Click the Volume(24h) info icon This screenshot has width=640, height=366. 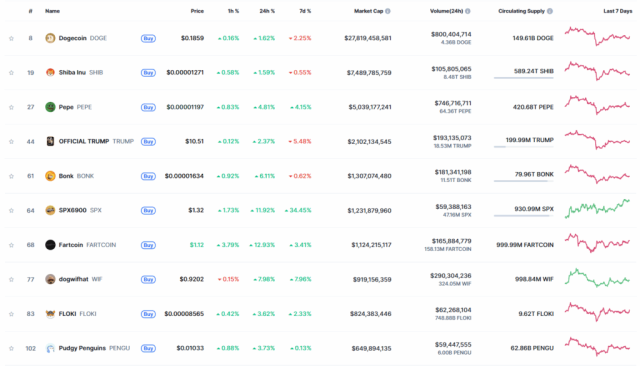click(468, 11)
